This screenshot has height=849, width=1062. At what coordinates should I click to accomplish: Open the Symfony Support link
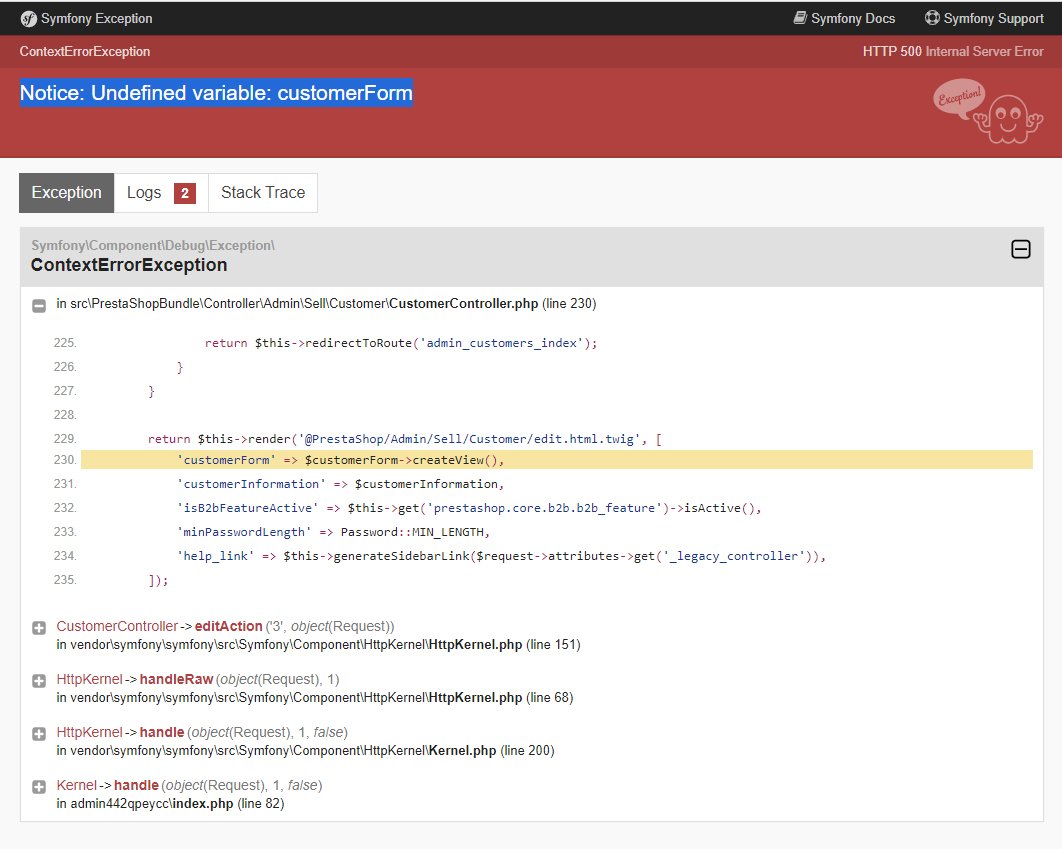click(x=993, y=18)
